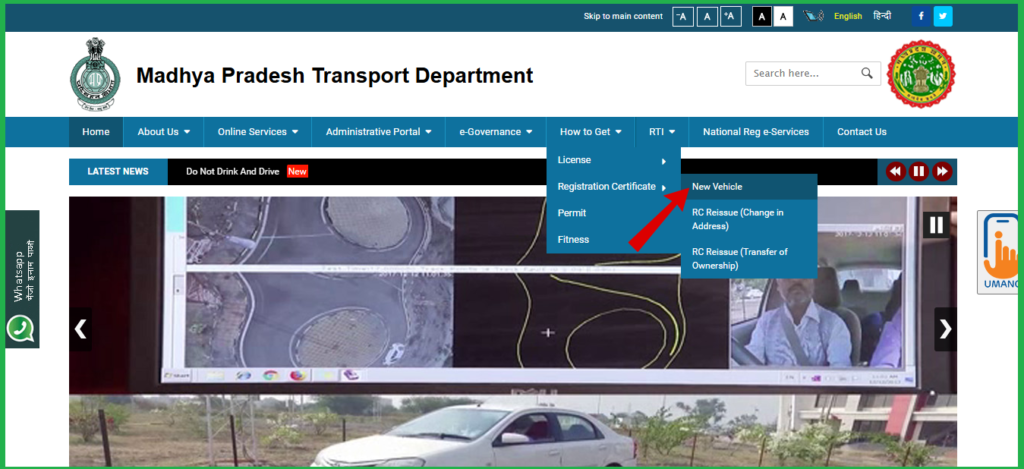Image resolution: width=1024 pixels, height=469 pixels.
Task: Increase font size with the +A button
Action: [731, 16]
